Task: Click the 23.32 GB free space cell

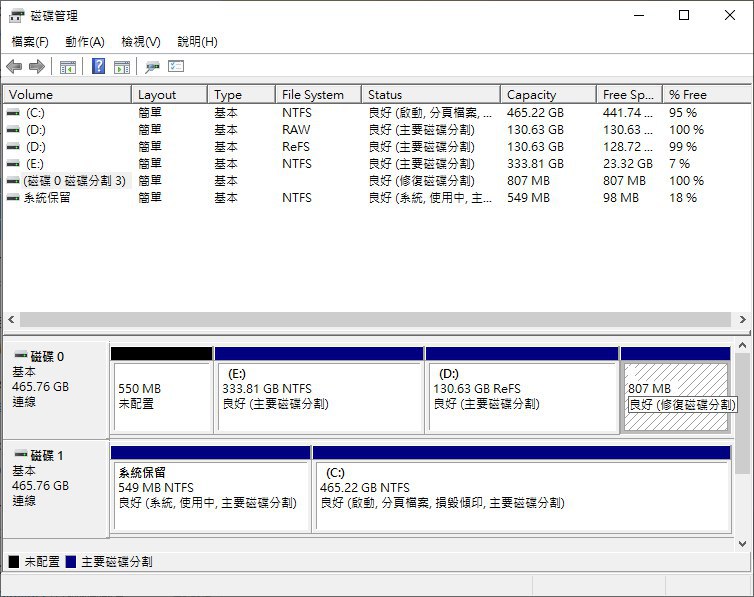Action: [628, 164]
